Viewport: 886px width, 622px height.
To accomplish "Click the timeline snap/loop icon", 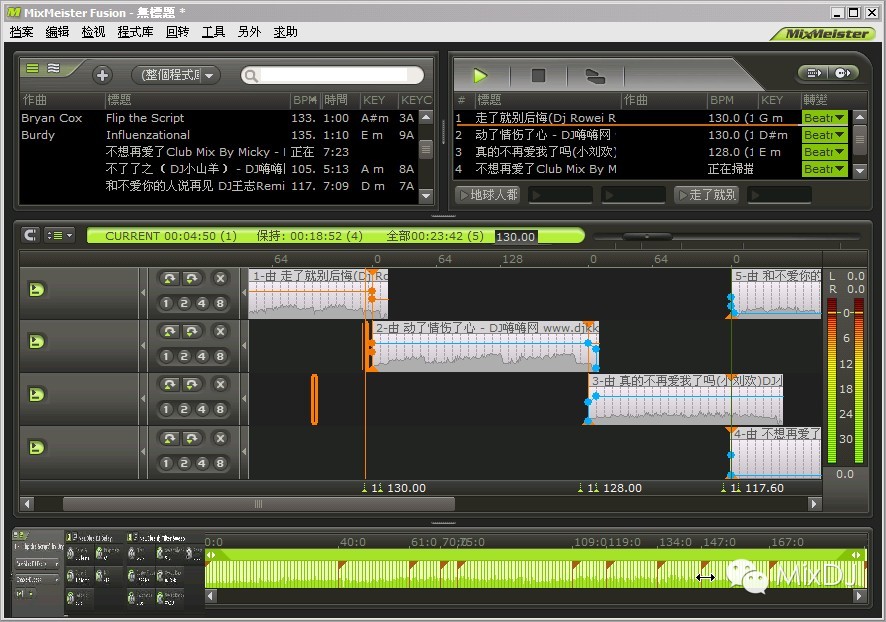I will point(31,235).
